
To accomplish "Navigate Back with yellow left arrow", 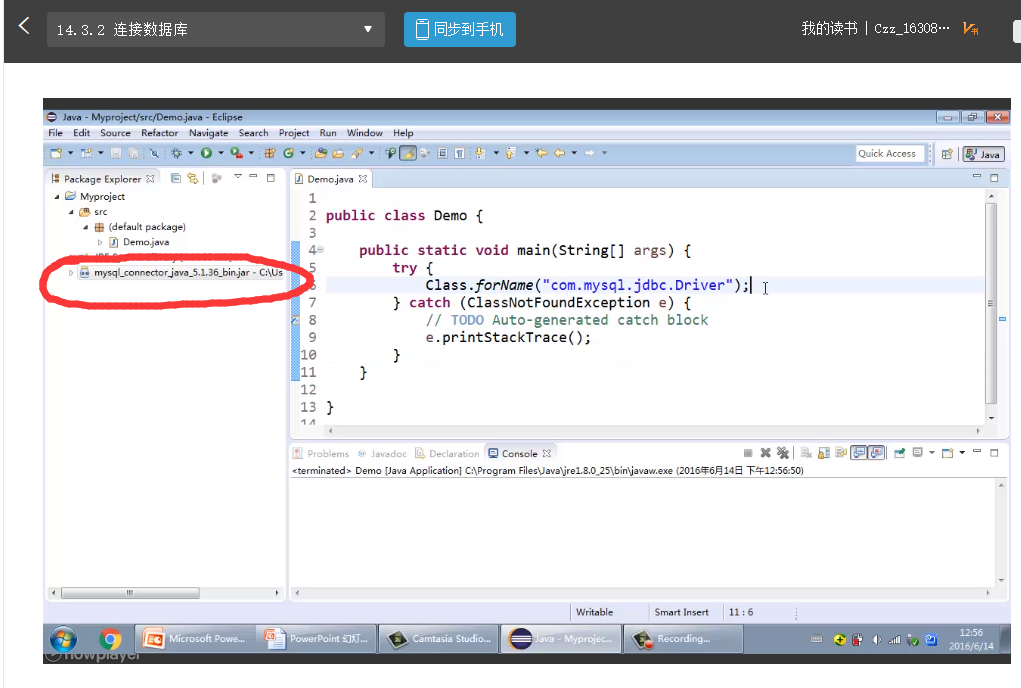I will point(559,153).
